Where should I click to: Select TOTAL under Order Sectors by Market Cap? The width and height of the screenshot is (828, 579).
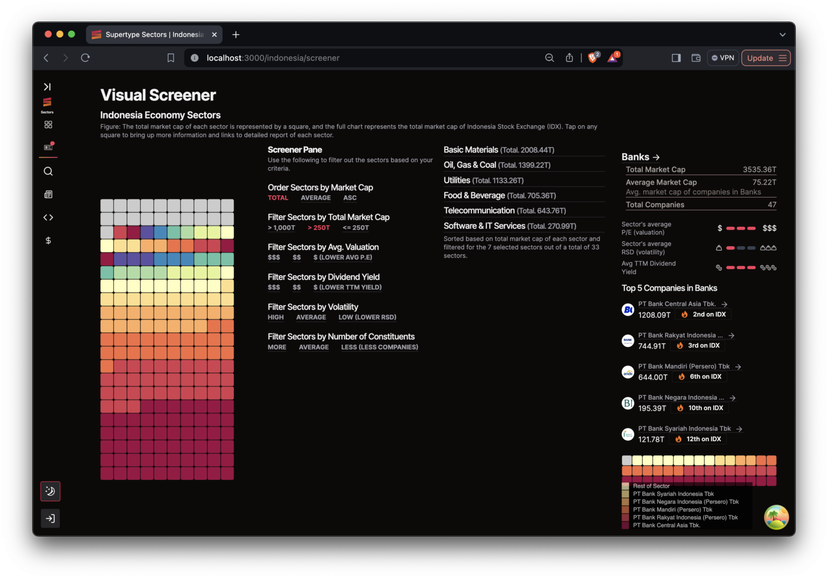pos(278,198)
